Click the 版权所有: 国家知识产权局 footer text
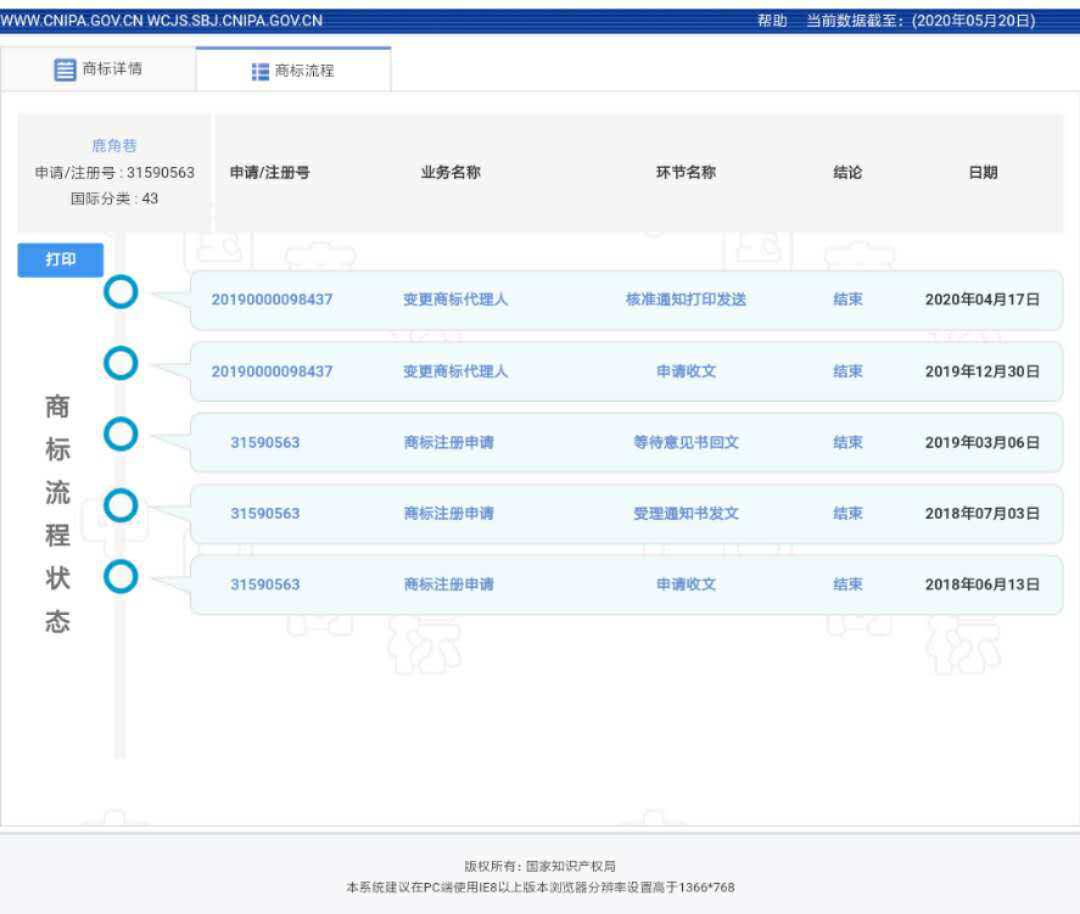Screen dimensions: 1080x914 coord(540,866)
